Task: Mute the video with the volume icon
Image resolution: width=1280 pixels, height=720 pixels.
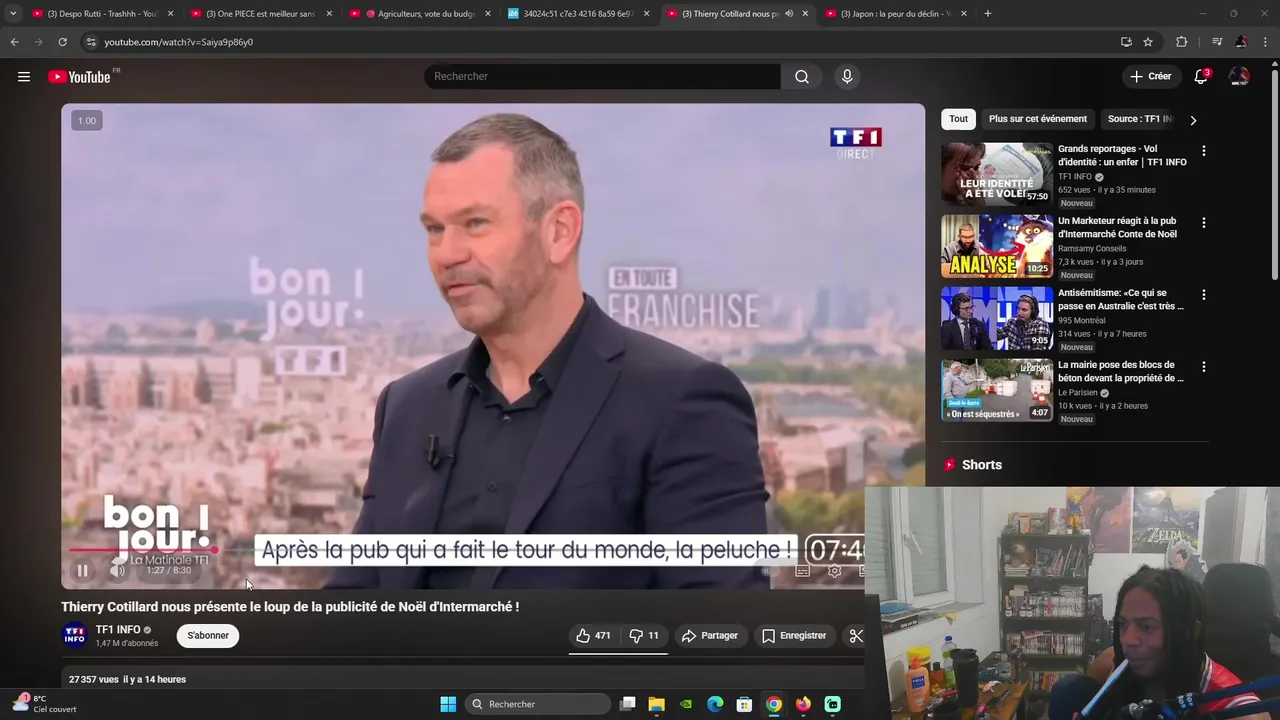Action: (x=117, y=571)
